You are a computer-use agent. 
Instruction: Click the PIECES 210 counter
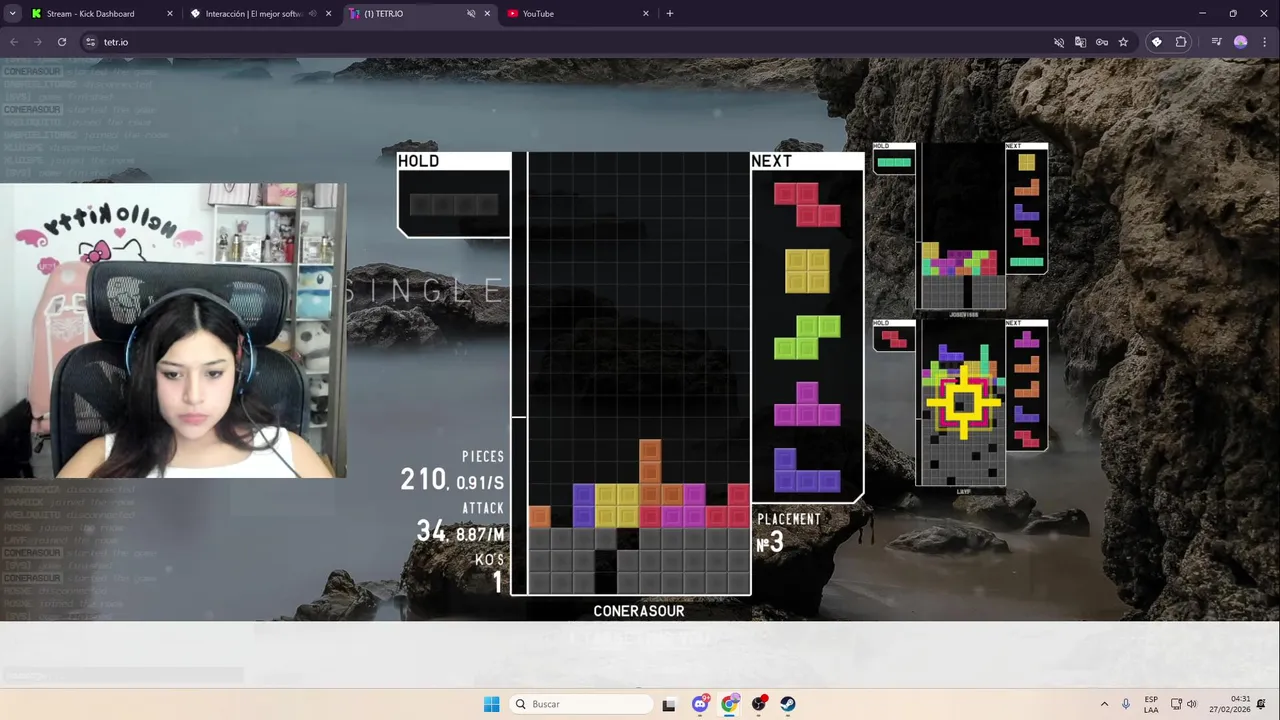[x=452, y=471]
